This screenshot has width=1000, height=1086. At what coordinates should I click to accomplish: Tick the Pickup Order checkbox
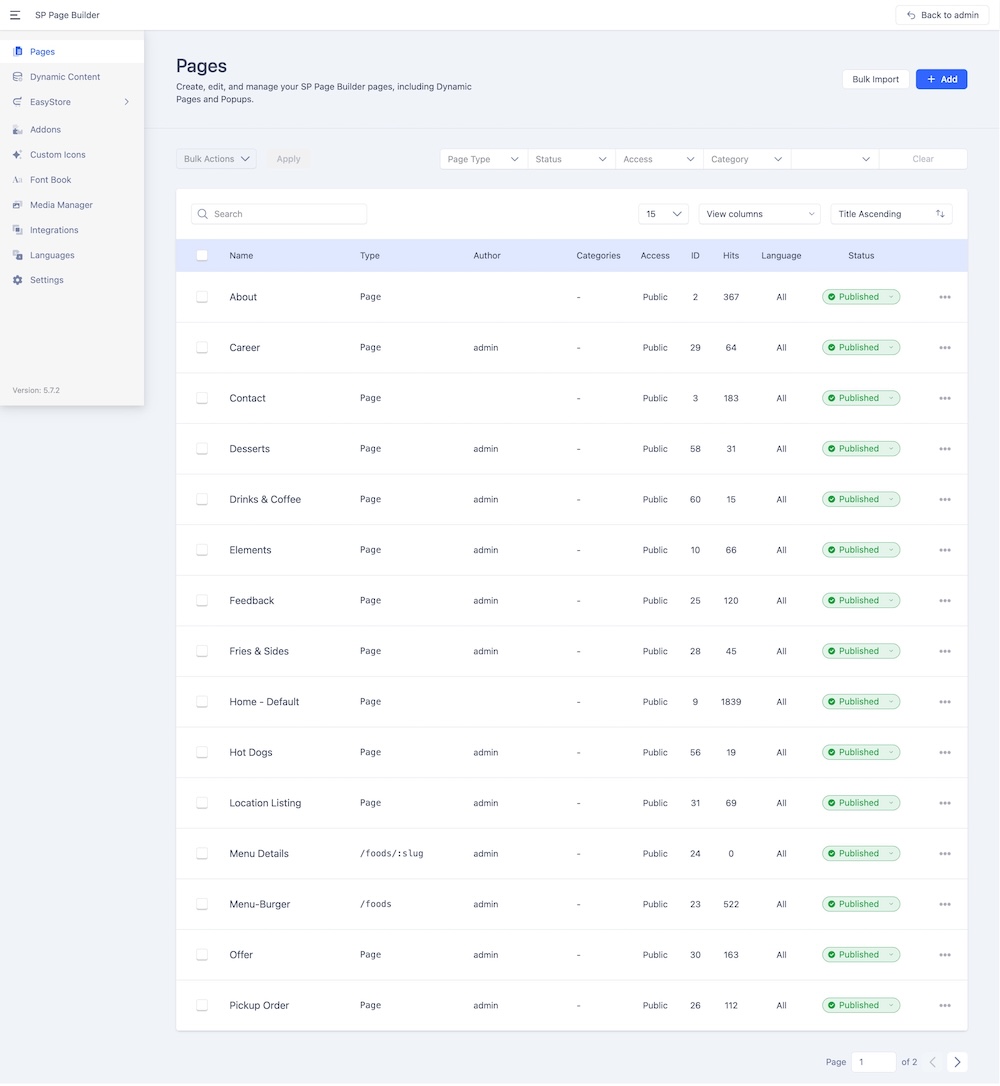(x=202, y=1005)
